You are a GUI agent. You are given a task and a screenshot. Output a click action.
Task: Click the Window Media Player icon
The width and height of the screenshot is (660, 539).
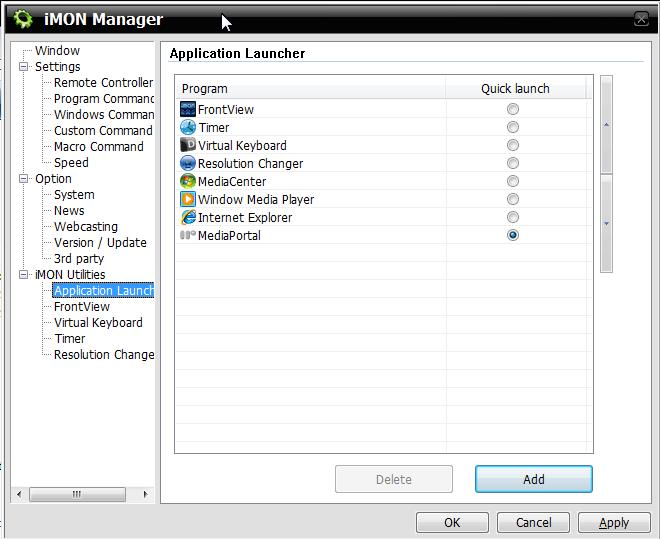tap(187, 199)
